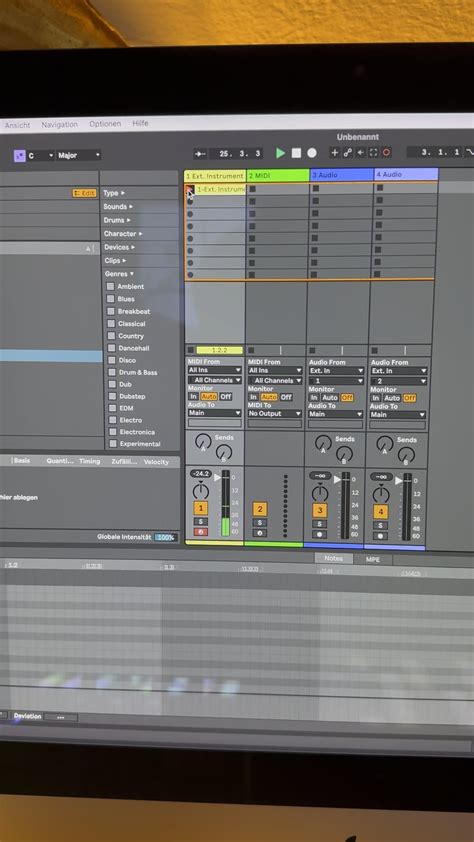This screenshot has width=474, height=842.
Task: Solo track 3 with its S button
Action: point(320,524)
